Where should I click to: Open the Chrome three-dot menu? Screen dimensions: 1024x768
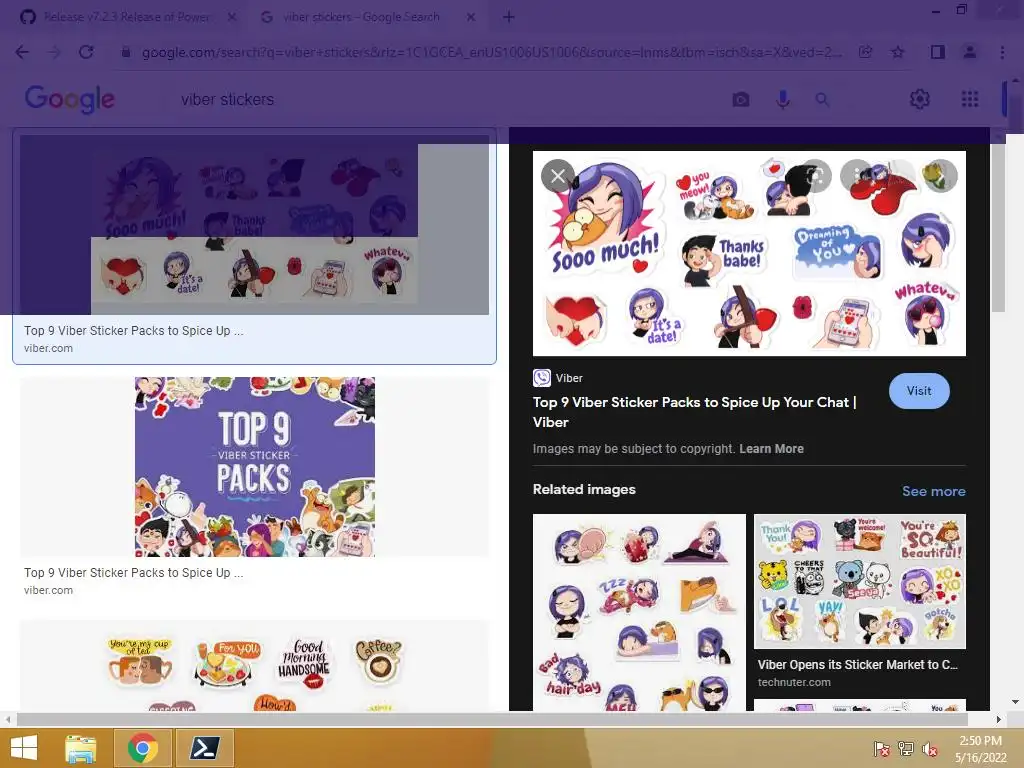tap(1002, 52)
